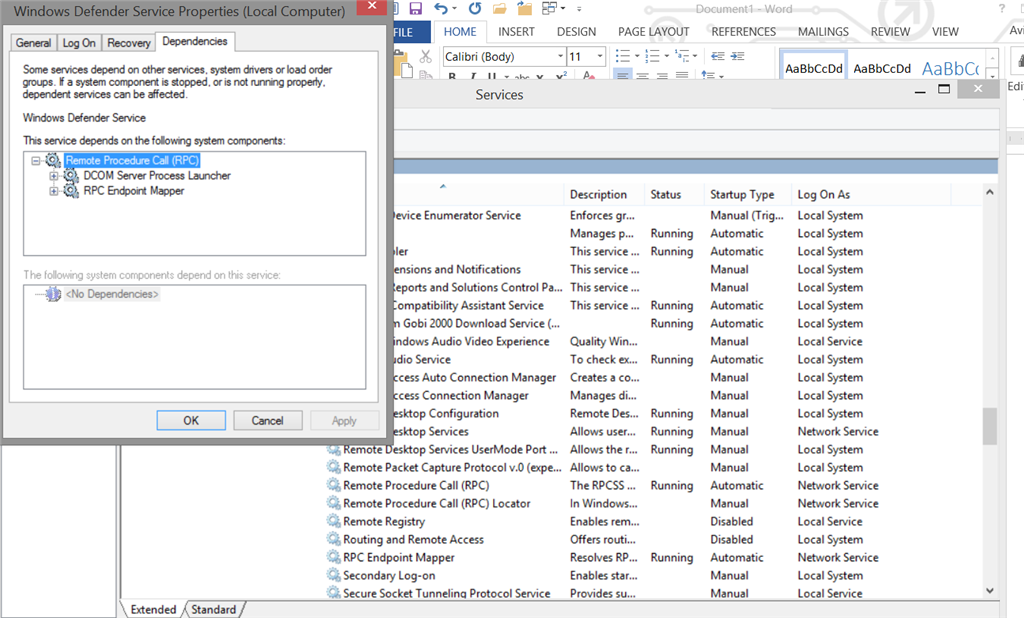
Task: Switch to the DESIGN ribbon tab
Action: click(x=576, y=32)
